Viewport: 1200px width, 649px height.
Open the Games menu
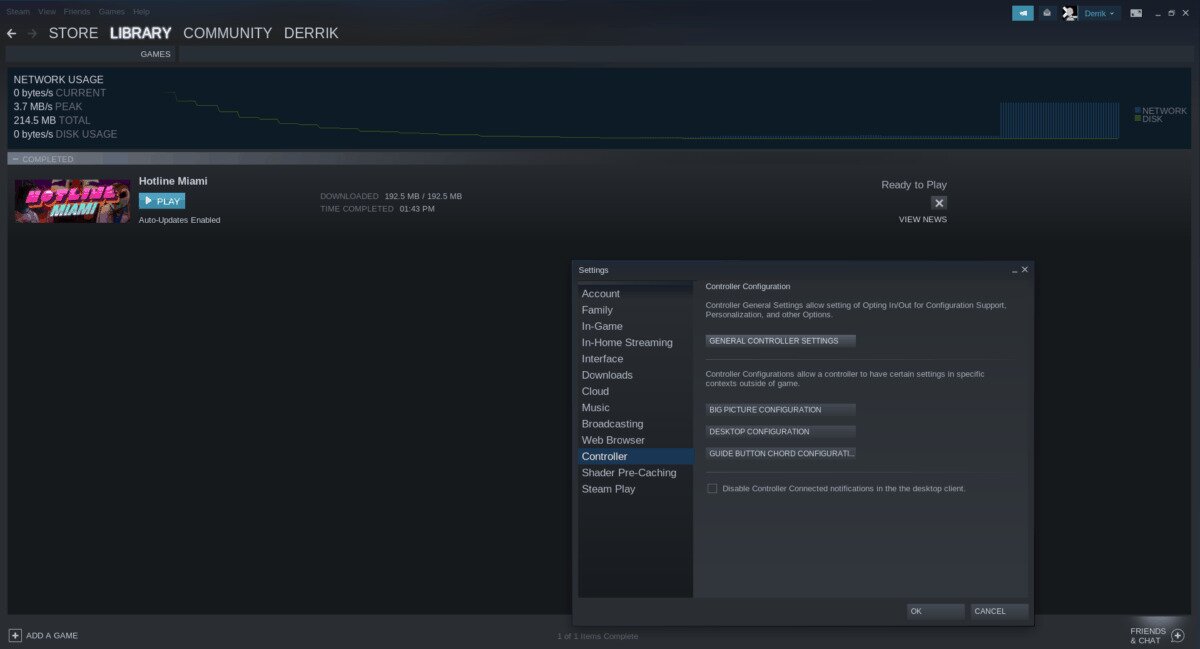[x=111, y=11]
